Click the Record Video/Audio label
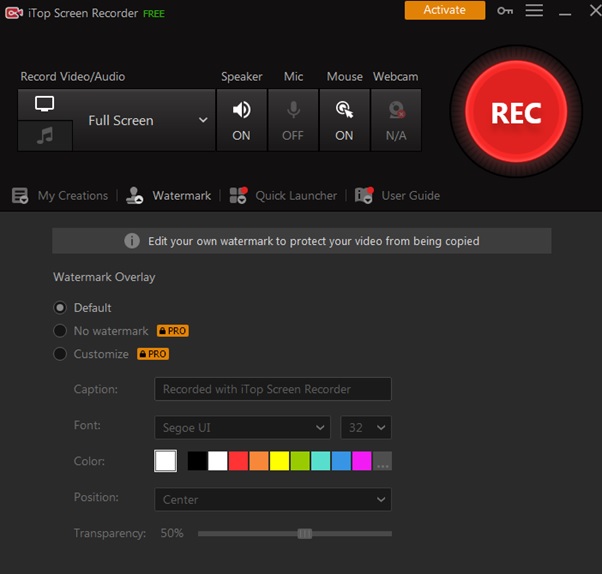The width and height of the screenshot is (602, 574). pos(73,76)
